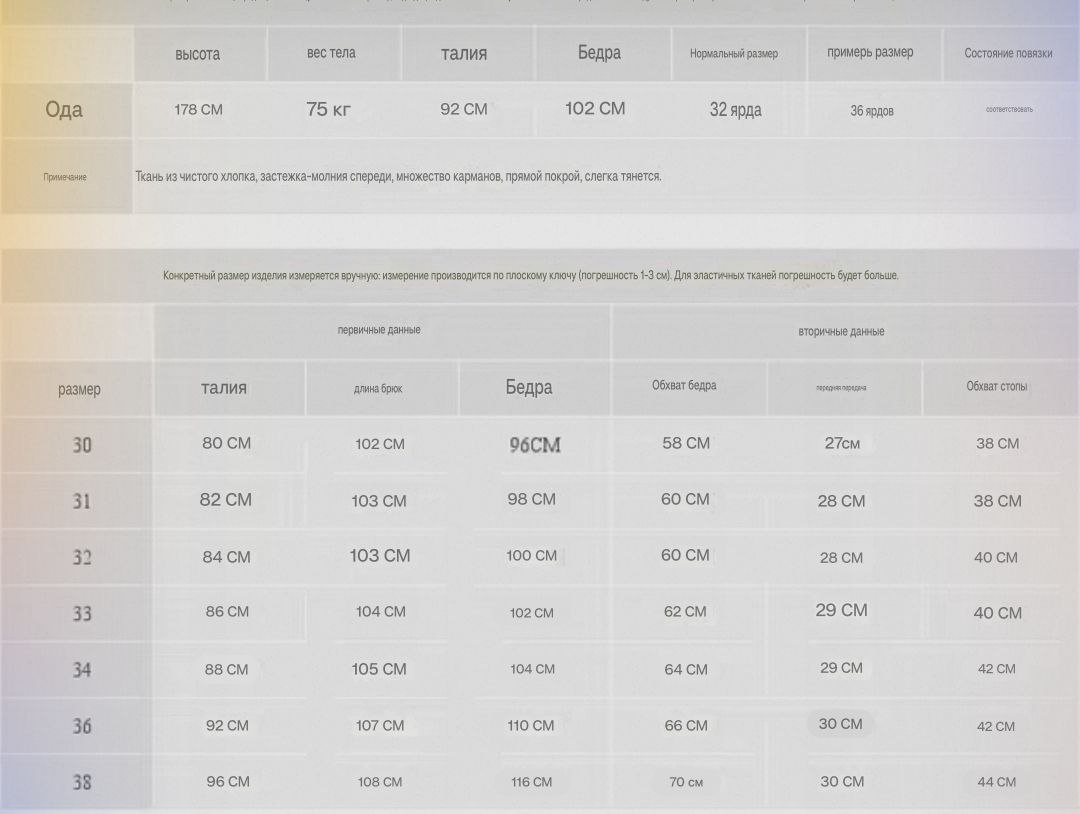Viewport: 1080px width, 814px height.
Task: Click the fabric description note text
Action: coord(398,177)
